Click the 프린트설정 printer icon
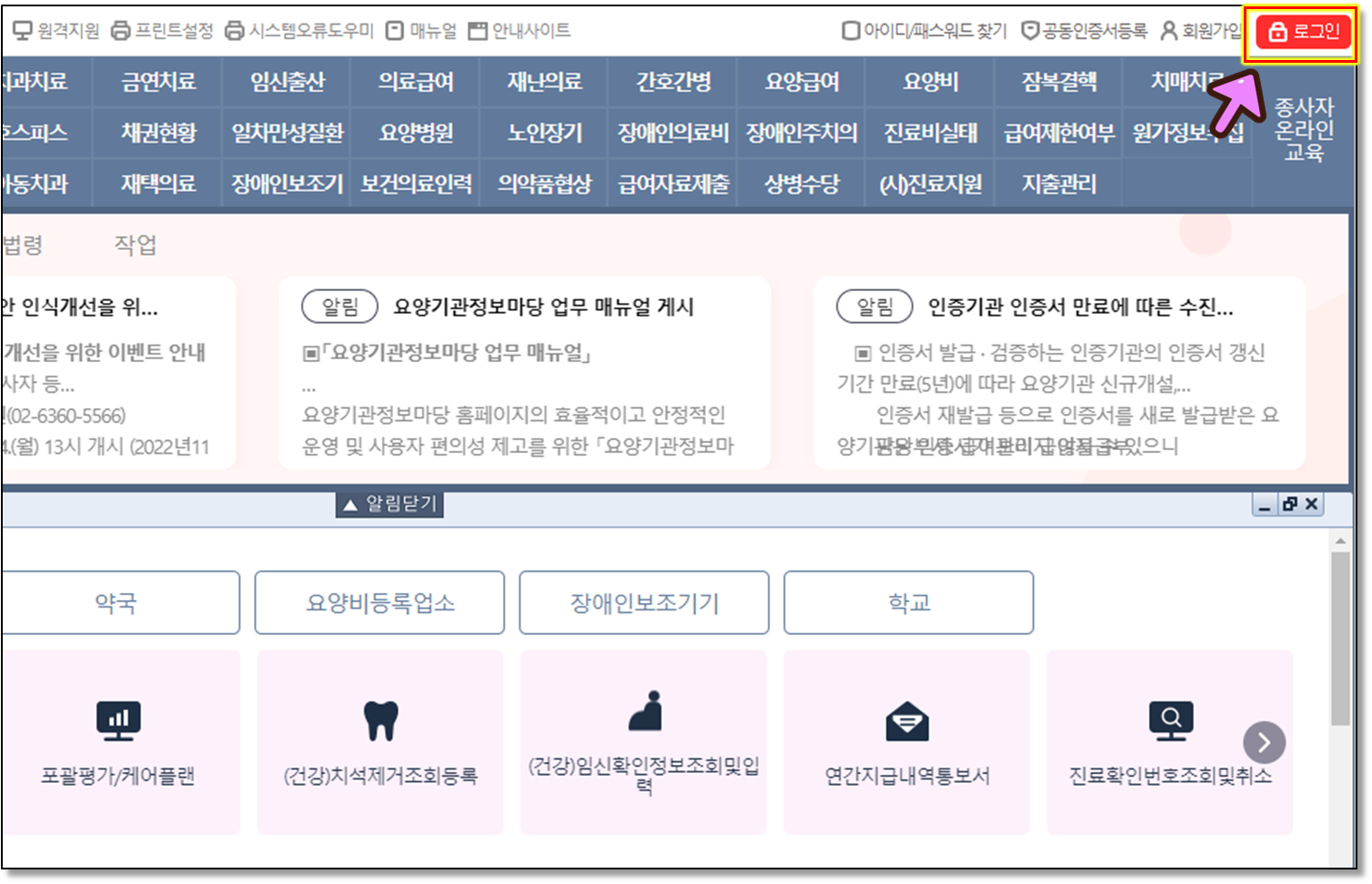 121,31
